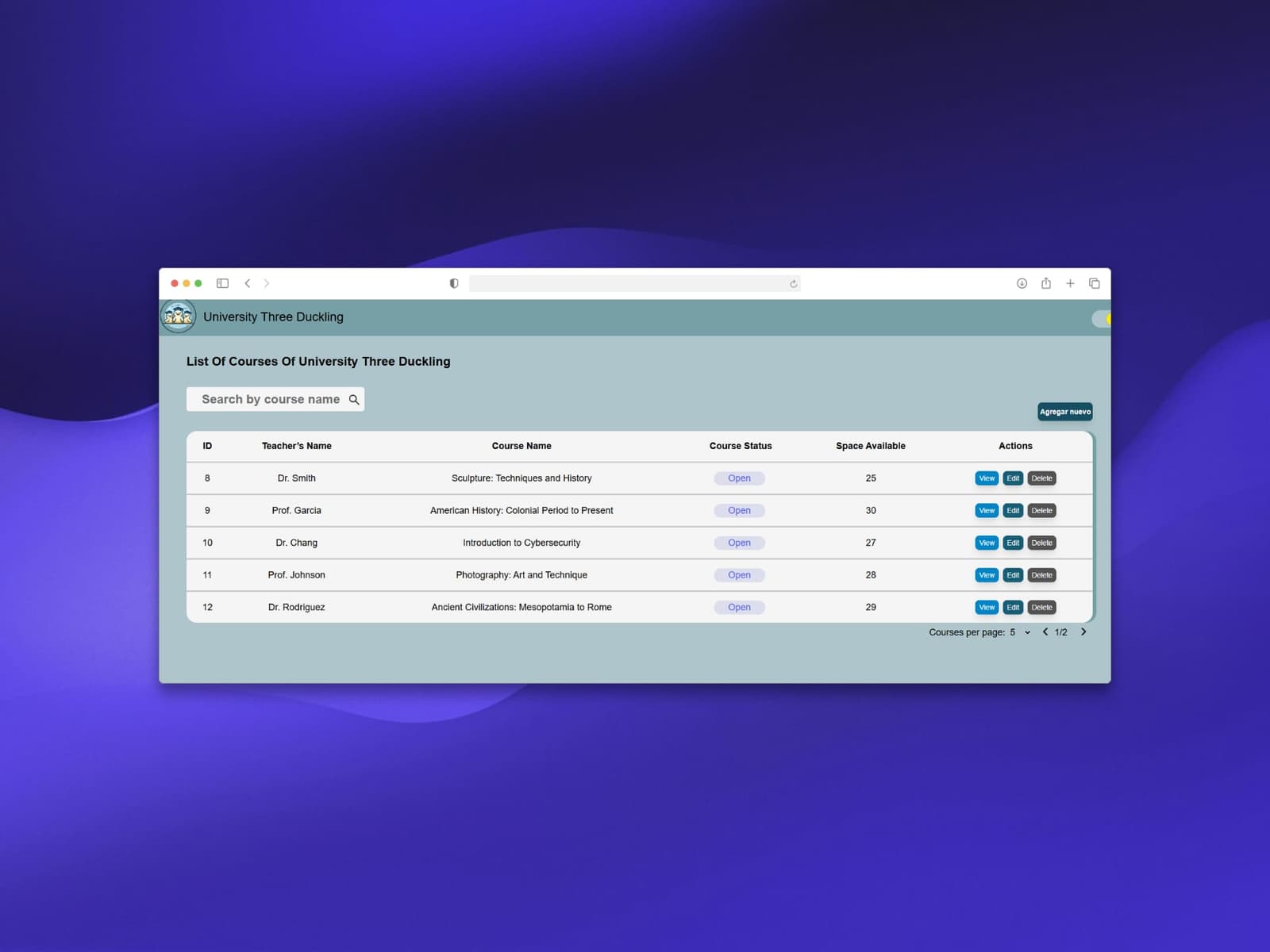Click the ID column header
Screen dimensions: 1270x952
point(207,446)
